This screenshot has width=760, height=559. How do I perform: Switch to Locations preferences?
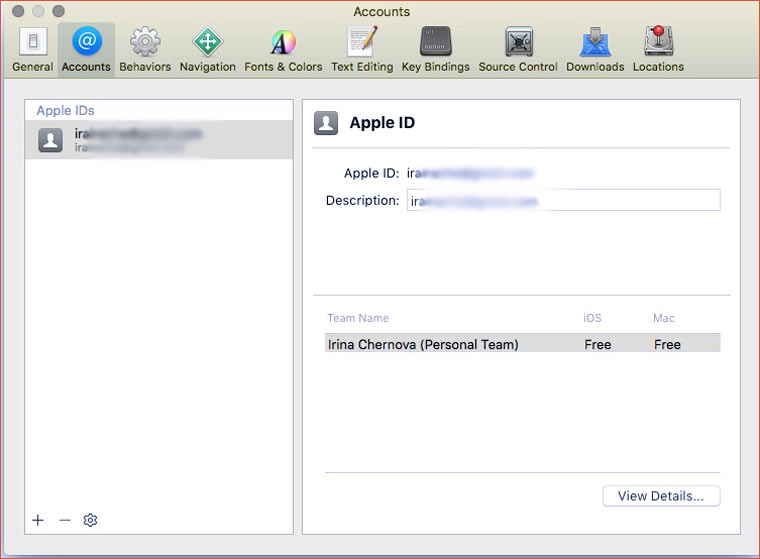pos(658,49)
